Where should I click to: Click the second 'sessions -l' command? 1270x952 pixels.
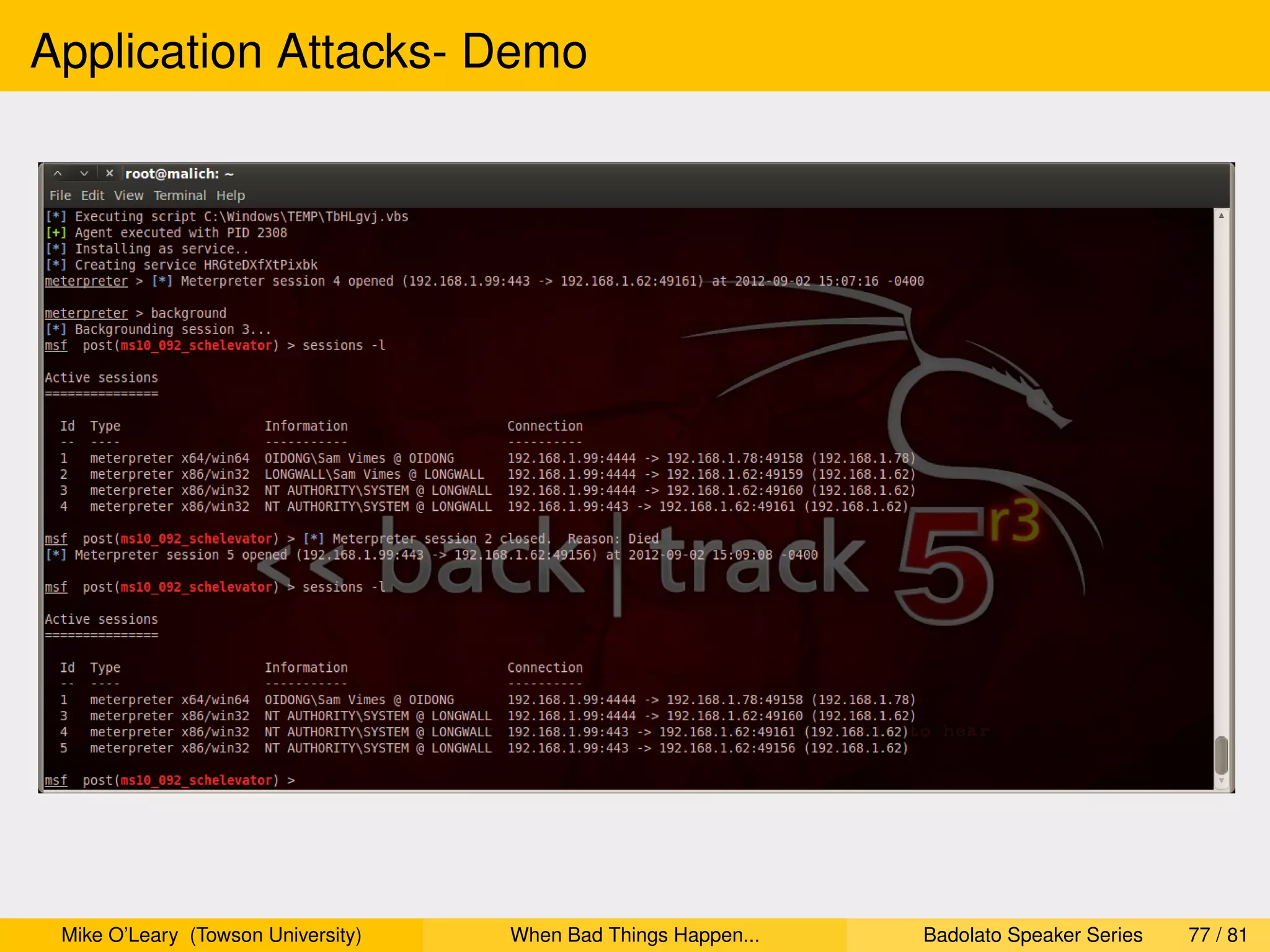344,588
